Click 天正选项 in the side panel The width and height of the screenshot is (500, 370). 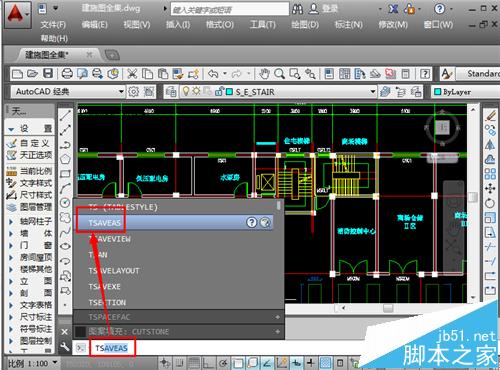pos(36,155)
